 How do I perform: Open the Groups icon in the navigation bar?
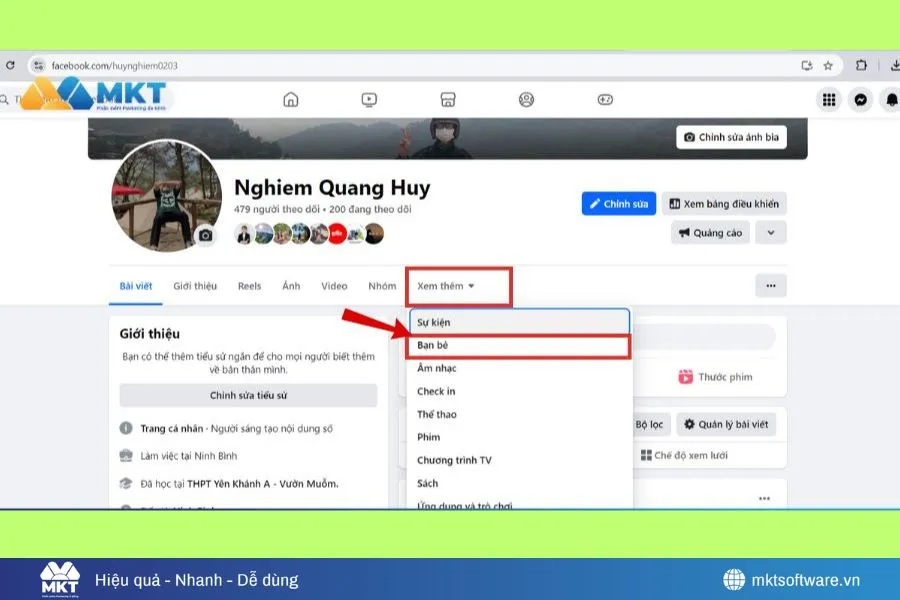pos(525,99)
